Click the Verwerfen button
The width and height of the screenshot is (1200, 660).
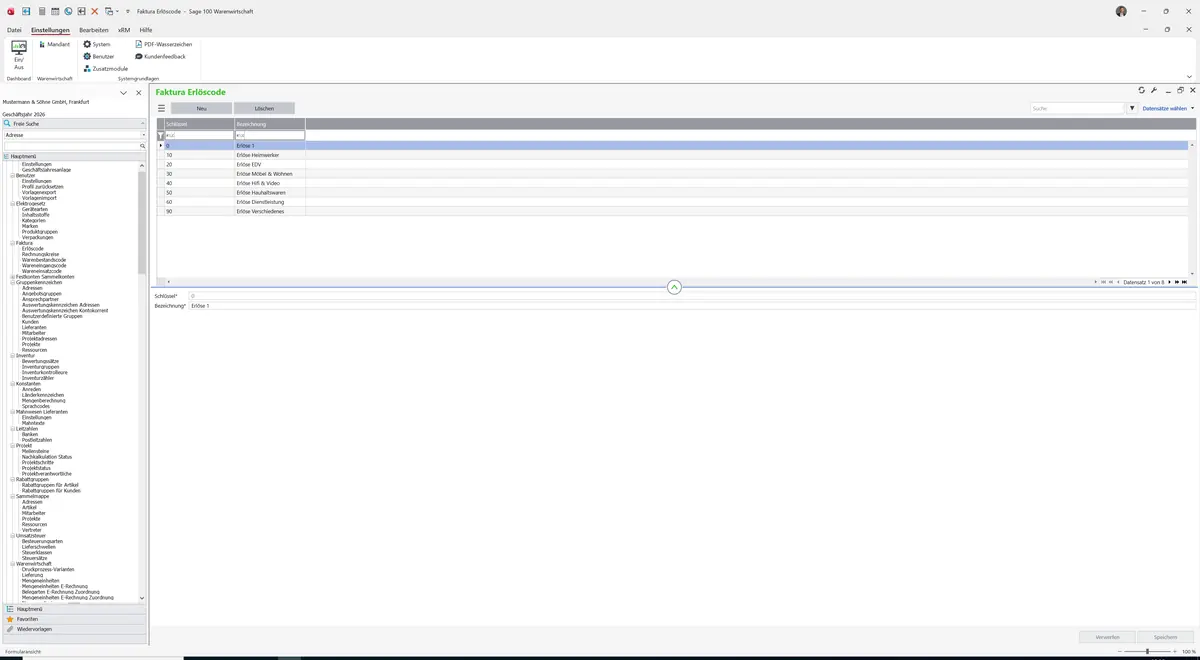1108,637
